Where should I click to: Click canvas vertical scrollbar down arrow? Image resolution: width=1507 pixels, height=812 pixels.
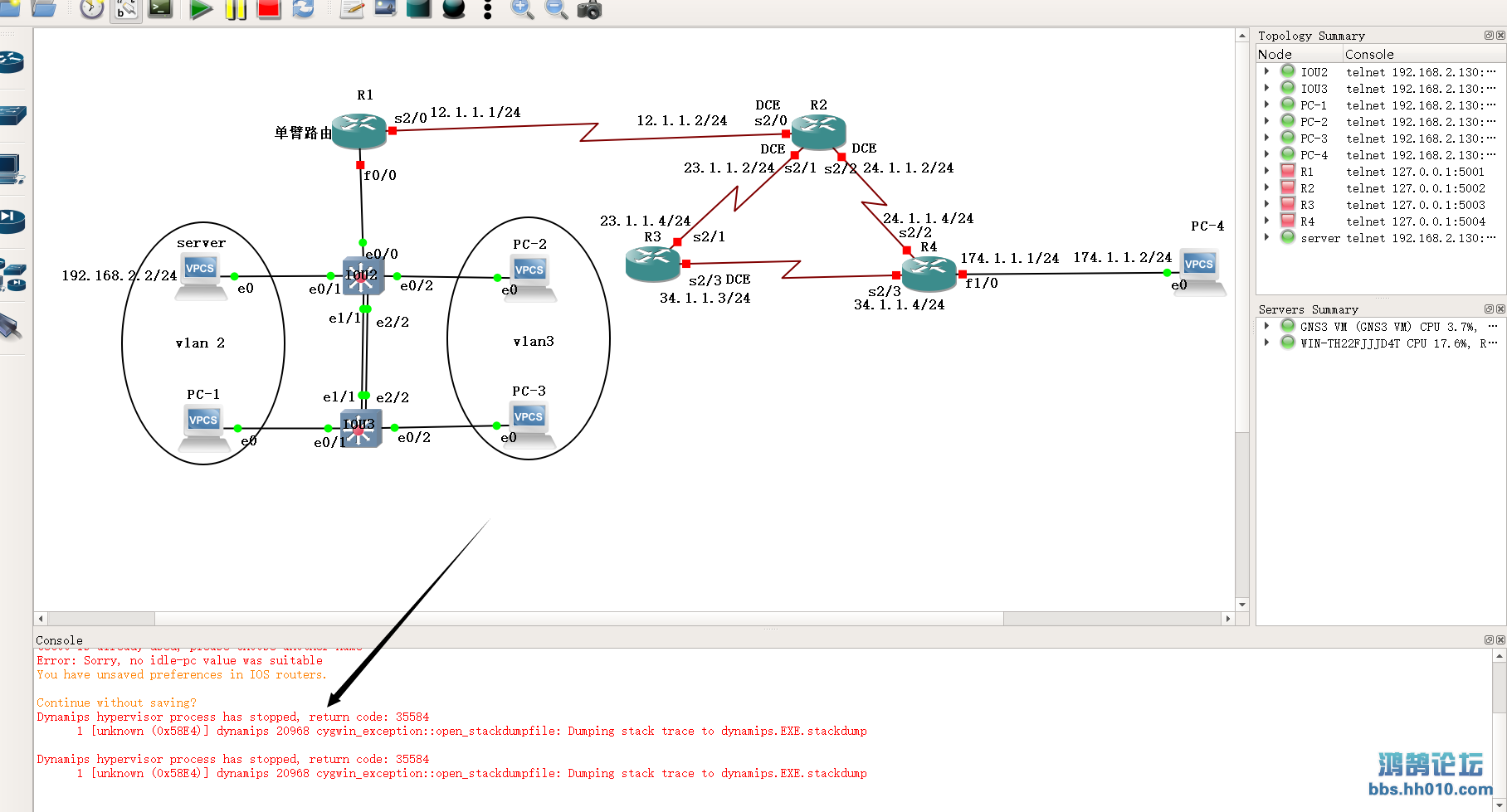tap(1242, 605)
